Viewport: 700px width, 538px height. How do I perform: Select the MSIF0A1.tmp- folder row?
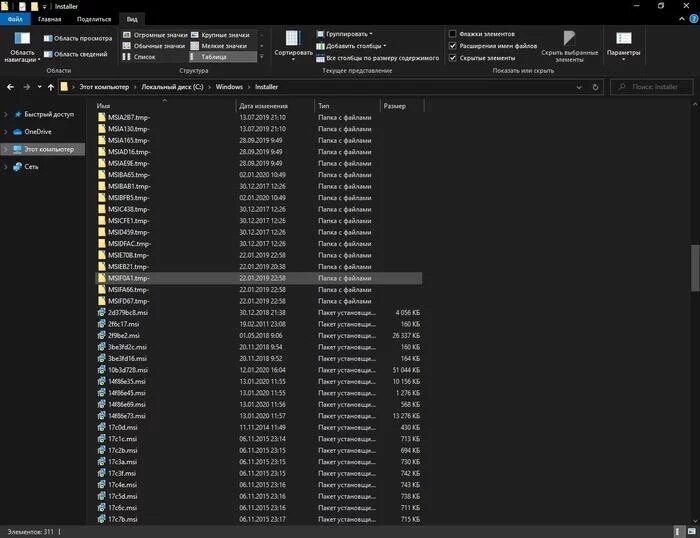(258, 278)
